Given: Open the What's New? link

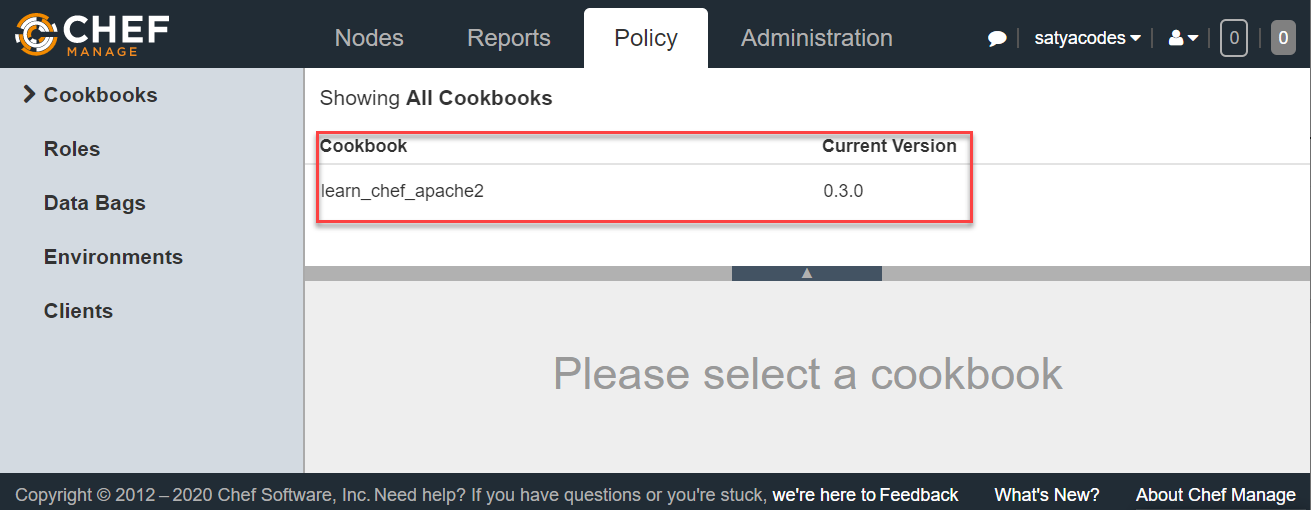Looking at the screenshot, I should (1047, 495).
